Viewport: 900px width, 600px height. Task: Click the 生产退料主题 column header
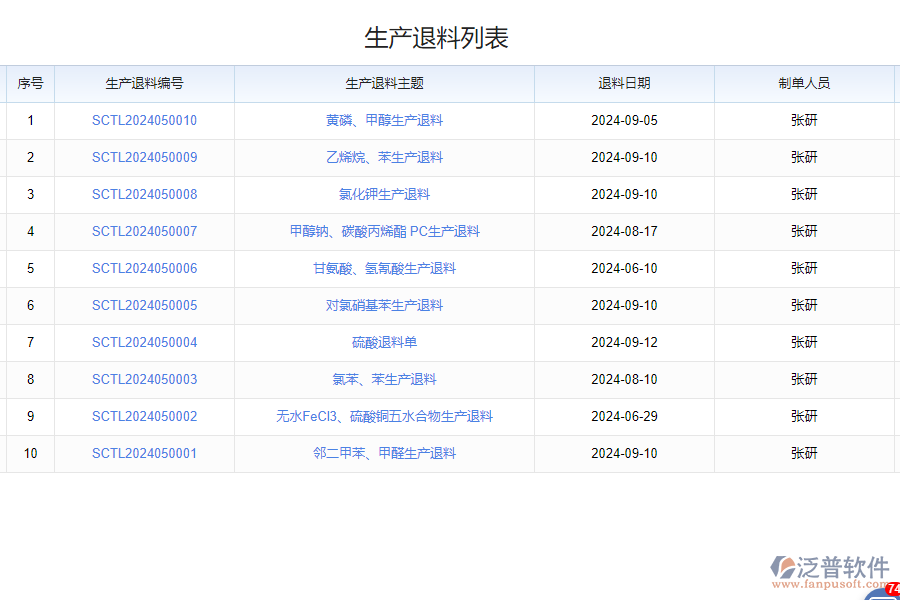point(385,83)
